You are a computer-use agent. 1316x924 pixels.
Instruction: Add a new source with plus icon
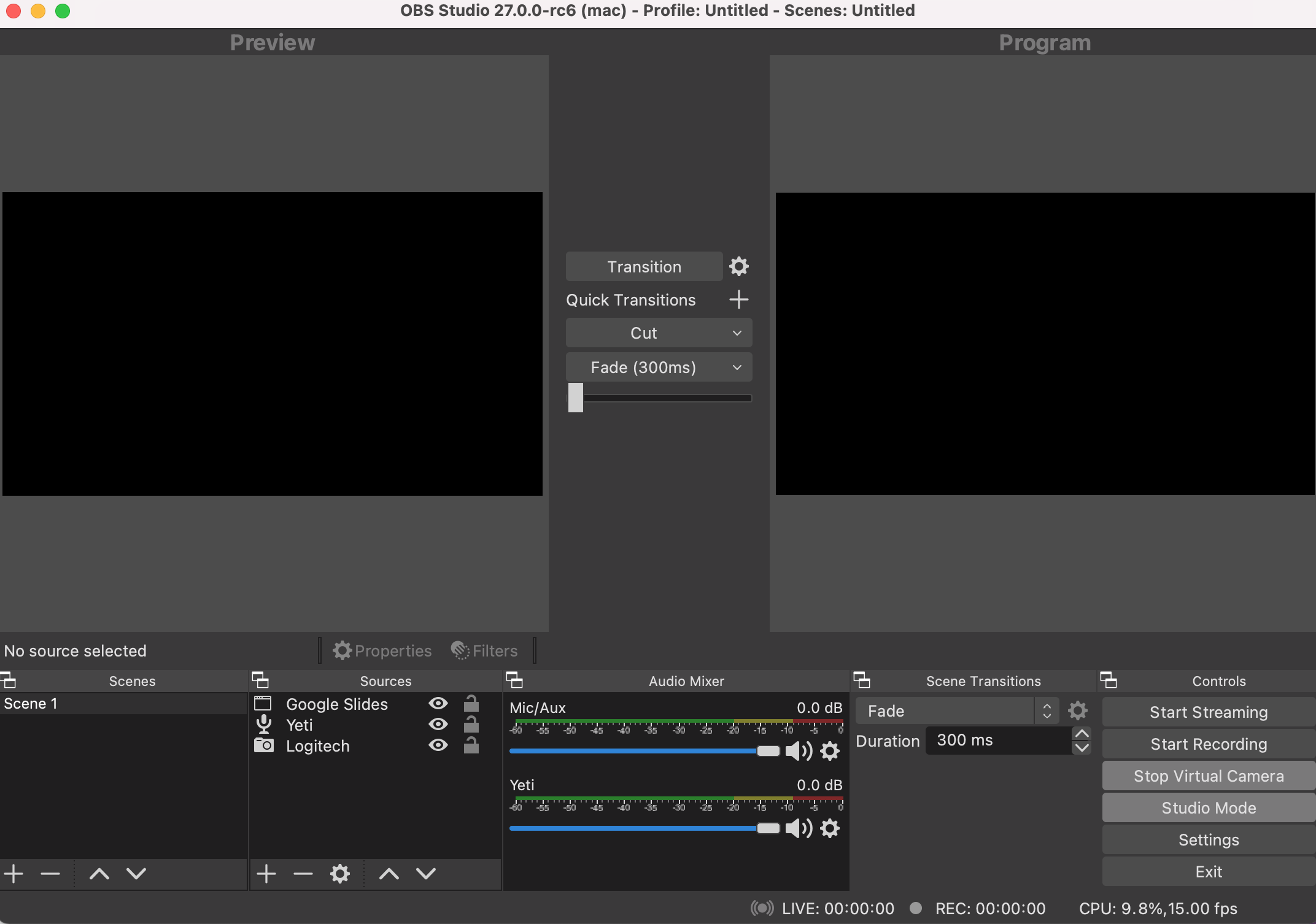pos(266,873)
